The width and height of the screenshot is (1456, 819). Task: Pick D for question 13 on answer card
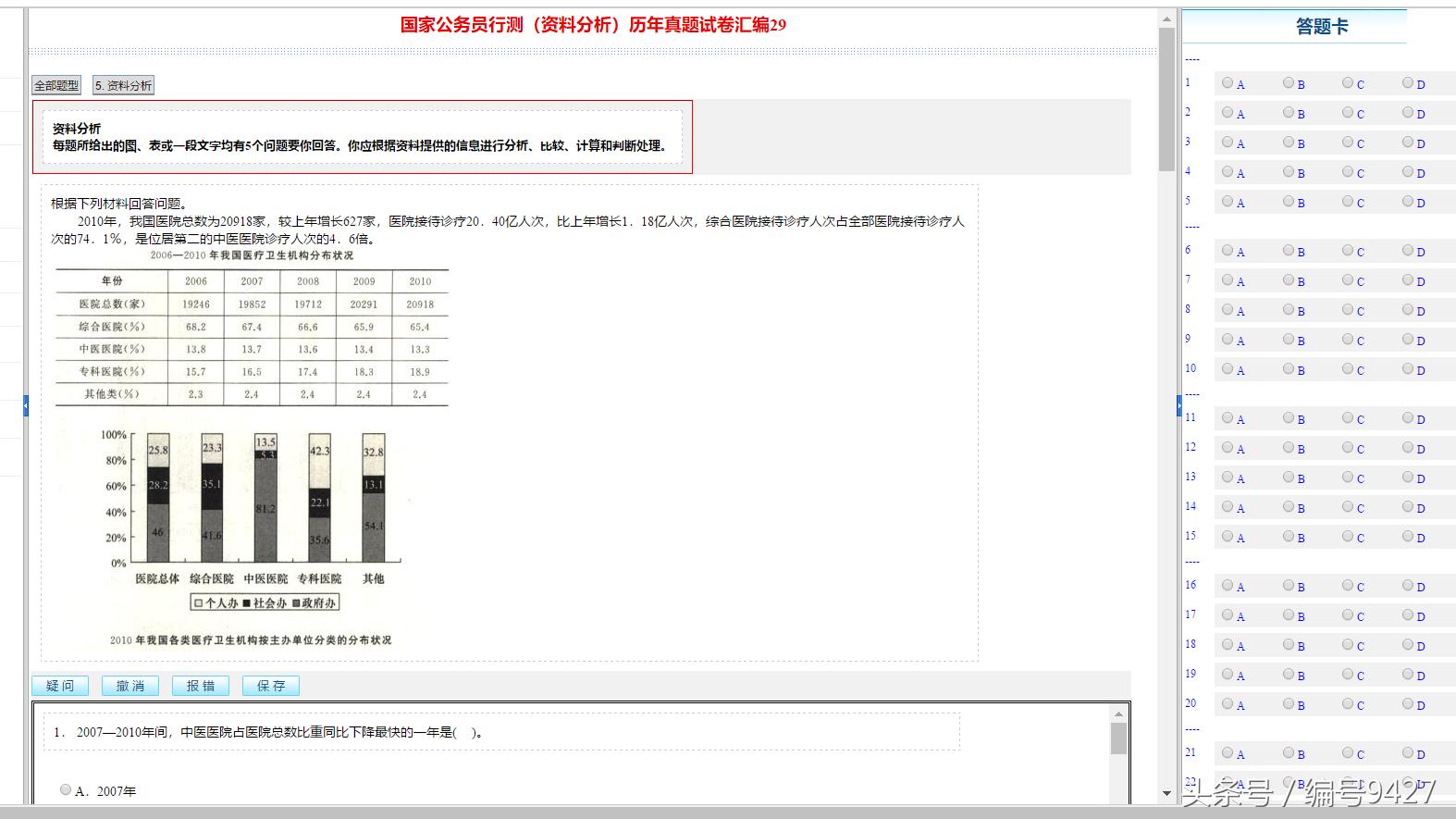point(1408,477)
